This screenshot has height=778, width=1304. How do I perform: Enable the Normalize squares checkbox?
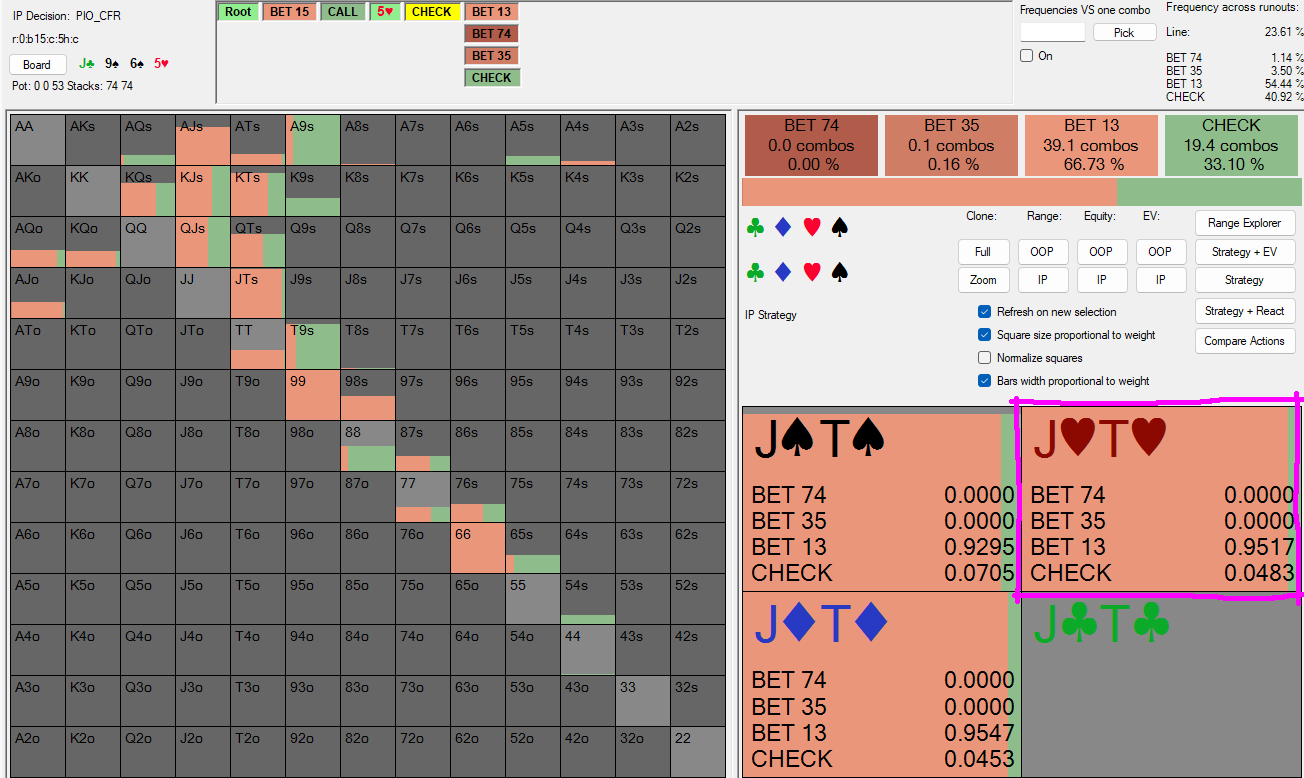click(985, 358)
